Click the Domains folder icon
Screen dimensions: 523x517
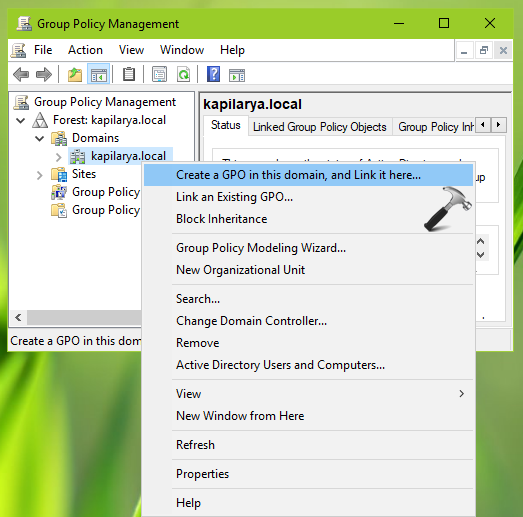[59, 138]
